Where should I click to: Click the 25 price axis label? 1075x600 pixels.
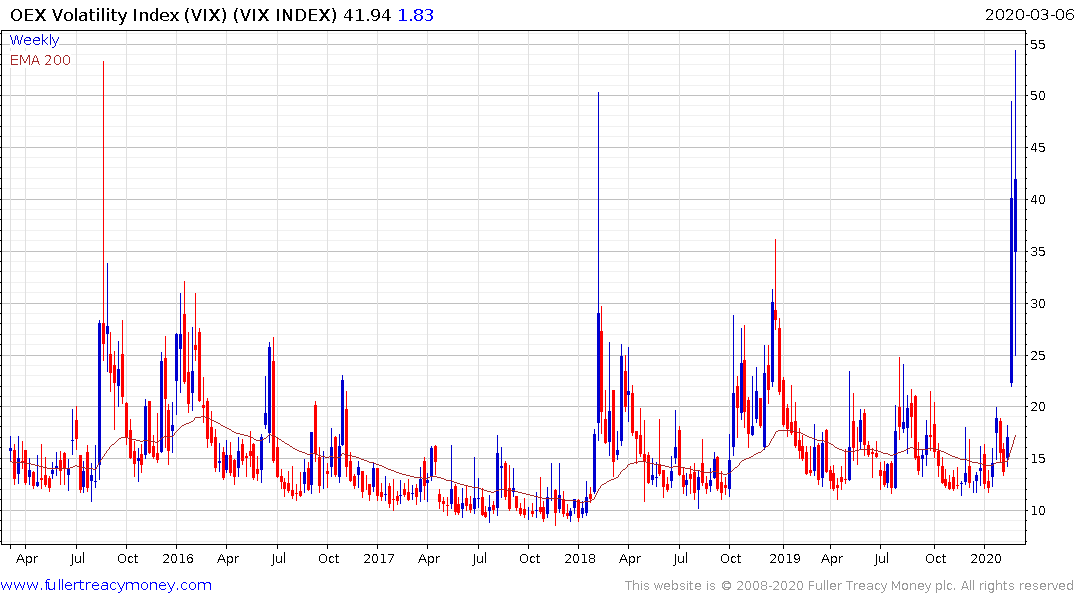tap(1037, 355)
